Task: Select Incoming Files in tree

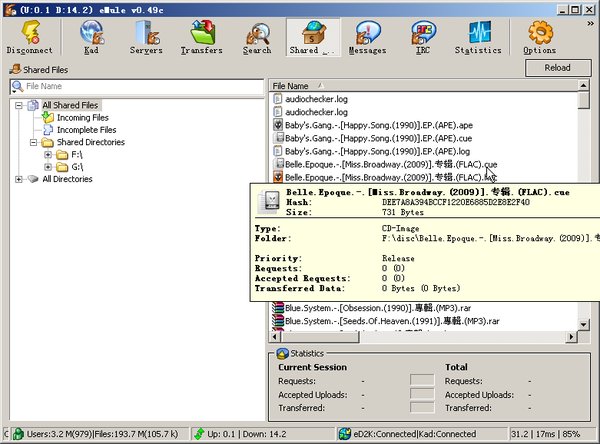Action: point(83,118)
